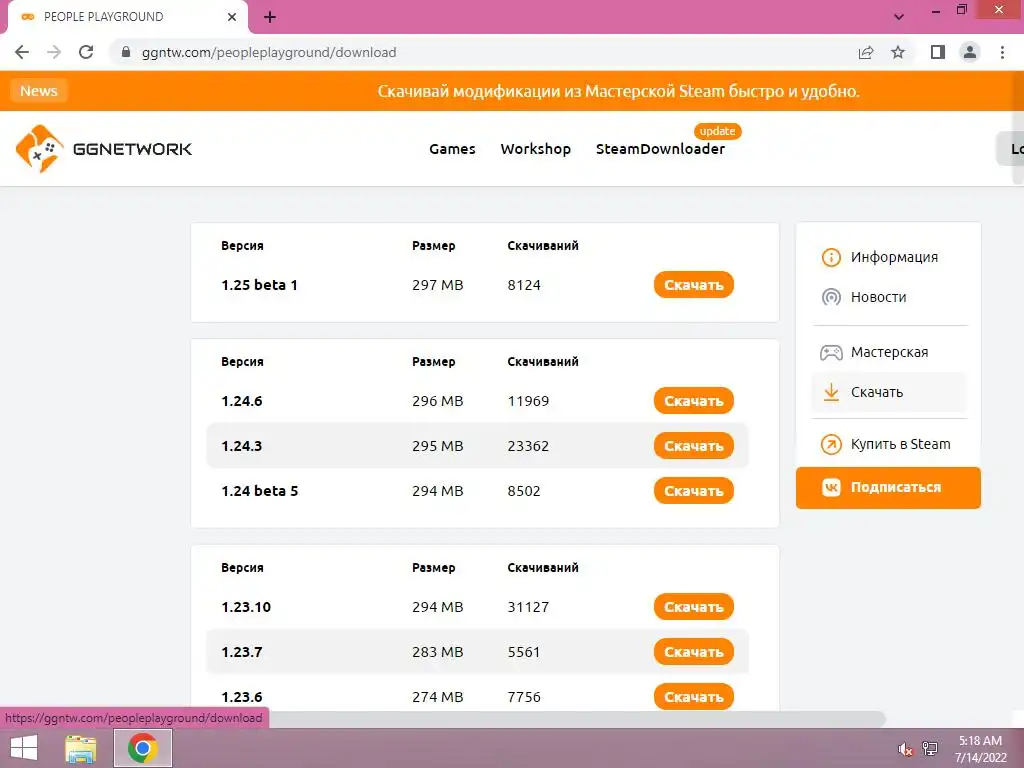Image resolution: width=1024 pixels, height=768 pixels.
Task: Click the browser back arrow
Action: point(22,52)
